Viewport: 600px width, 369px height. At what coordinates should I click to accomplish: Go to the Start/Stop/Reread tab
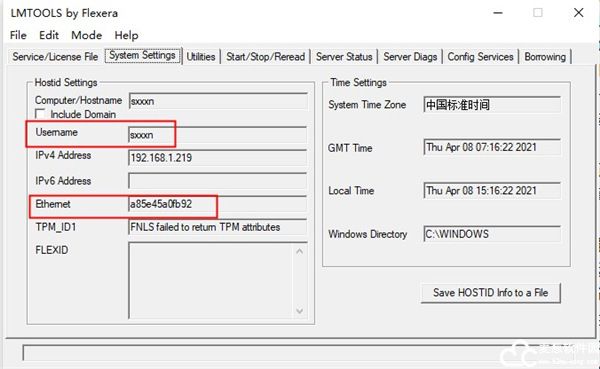[266, 57]
